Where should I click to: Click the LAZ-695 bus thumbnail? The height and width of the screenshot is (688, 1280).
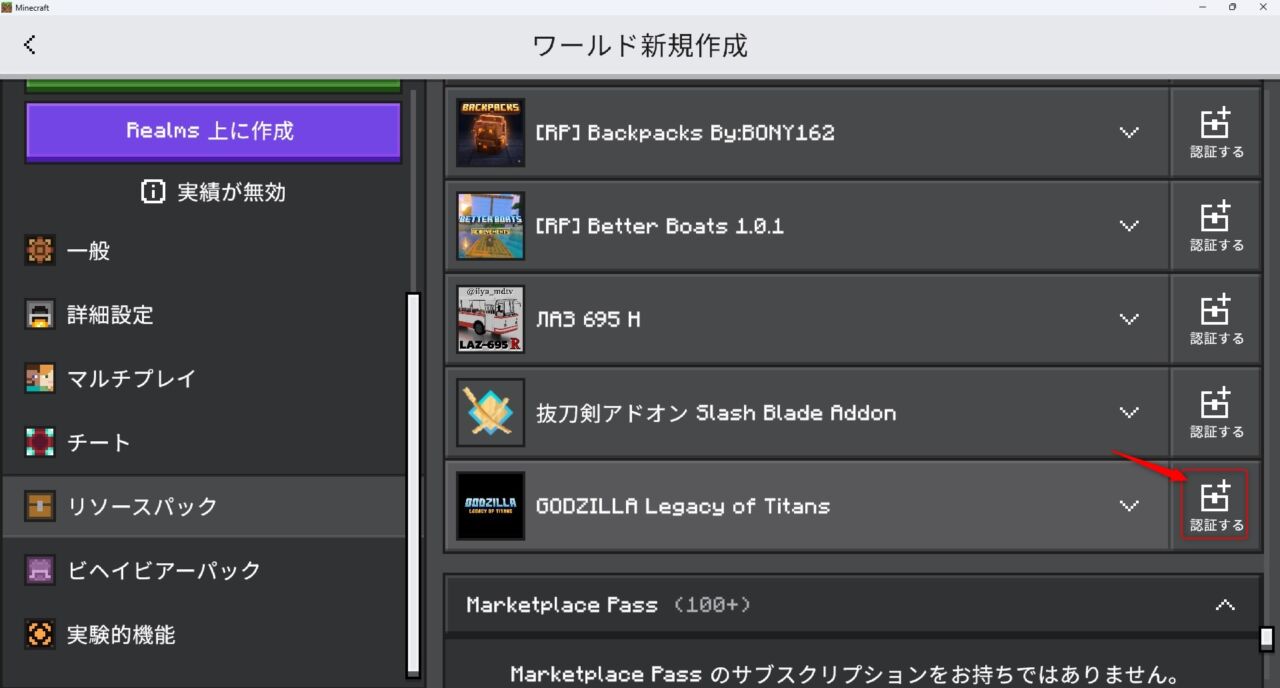coord(490,319)
